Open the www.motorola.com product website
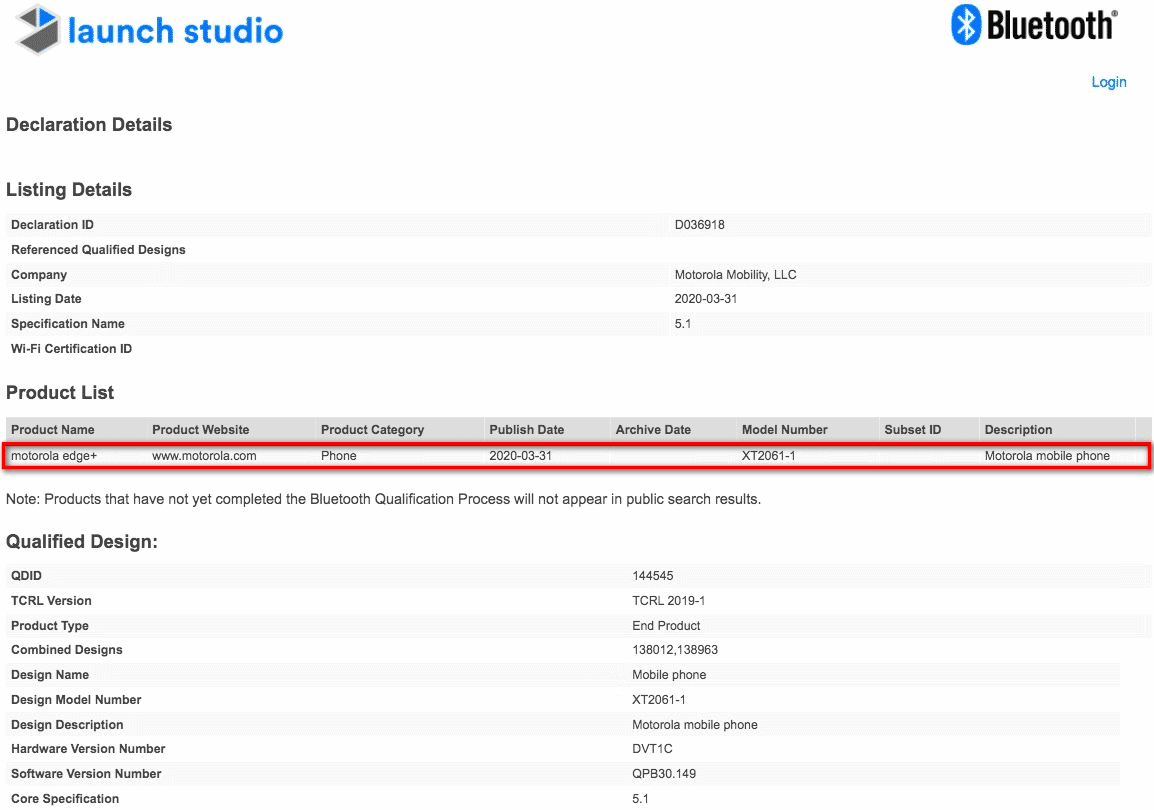The height and width of the screenshot is (810, 1154). (204, 456)
